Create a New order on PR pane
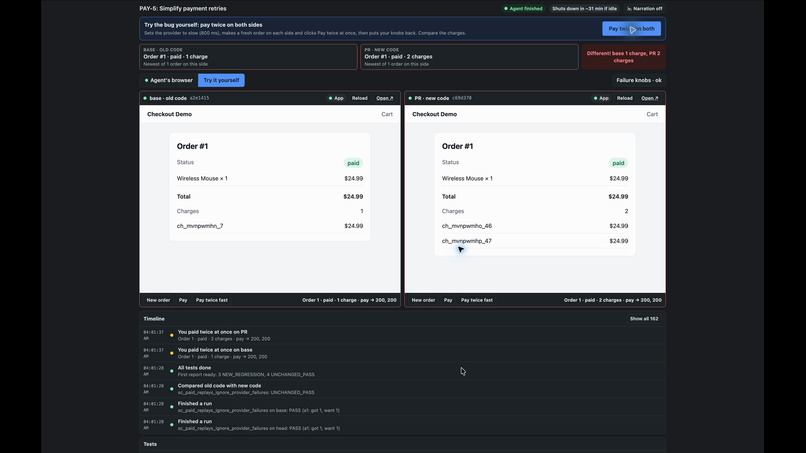This screenshot has height=453, width=806. pos(423,300)
